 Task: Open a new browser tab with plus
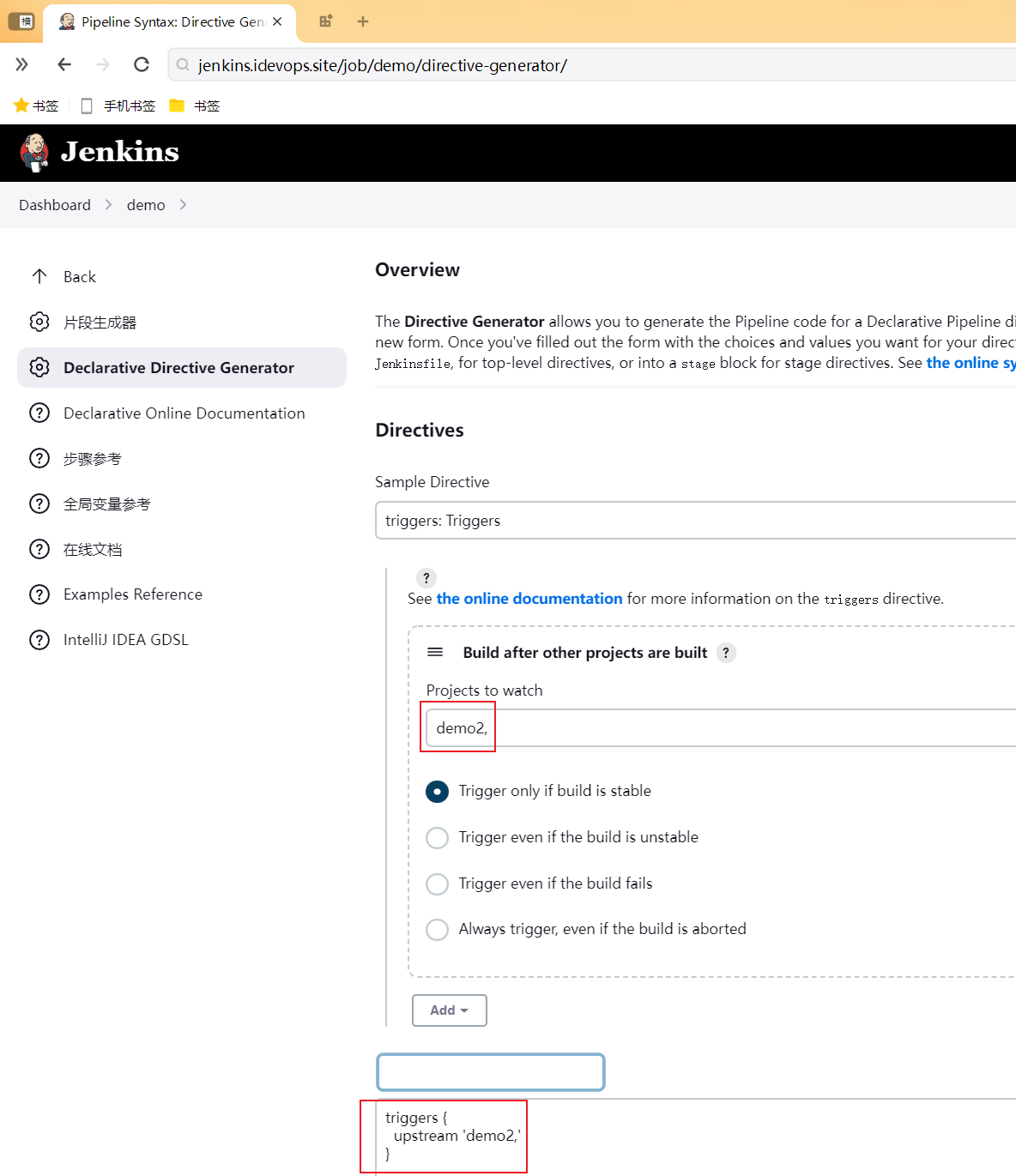pyautogui.click(x=363, y=21)
